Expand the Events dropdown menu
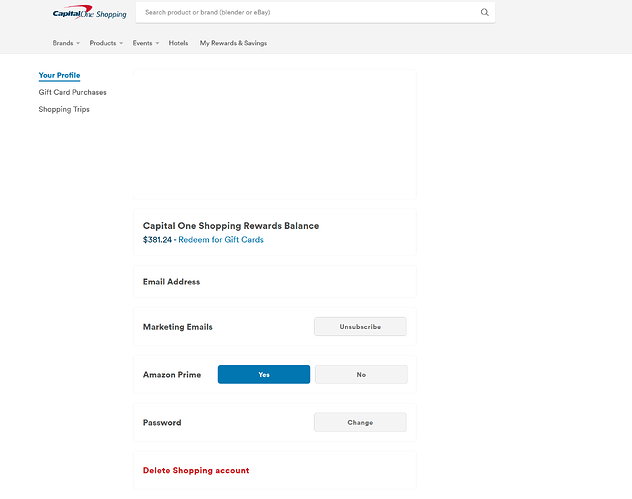 [146, 43]
